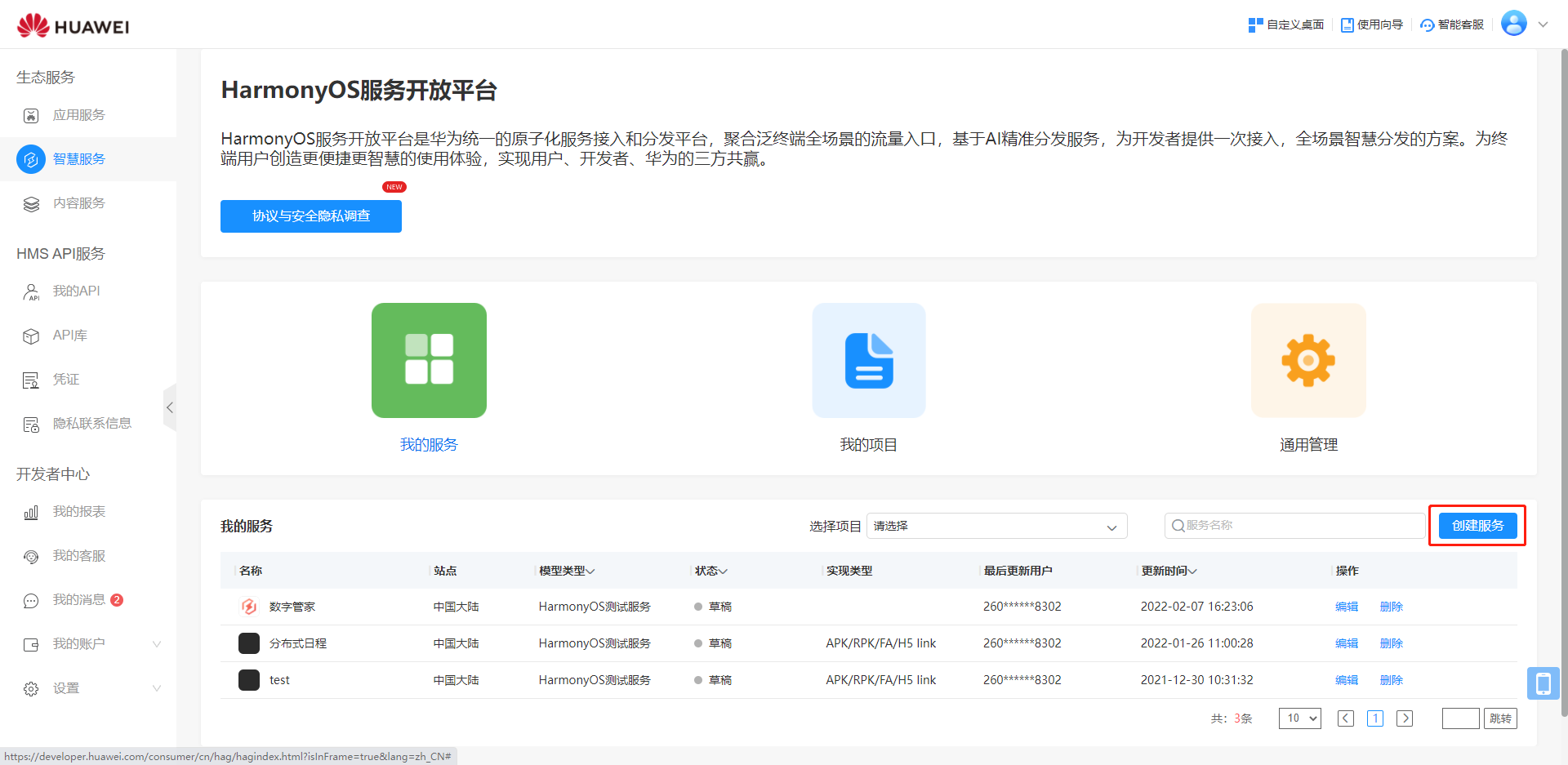The width and height of the screenshot is (1568, 765).
Task: Go to 内容服务 menu item
Action: [x=78, y=203]
